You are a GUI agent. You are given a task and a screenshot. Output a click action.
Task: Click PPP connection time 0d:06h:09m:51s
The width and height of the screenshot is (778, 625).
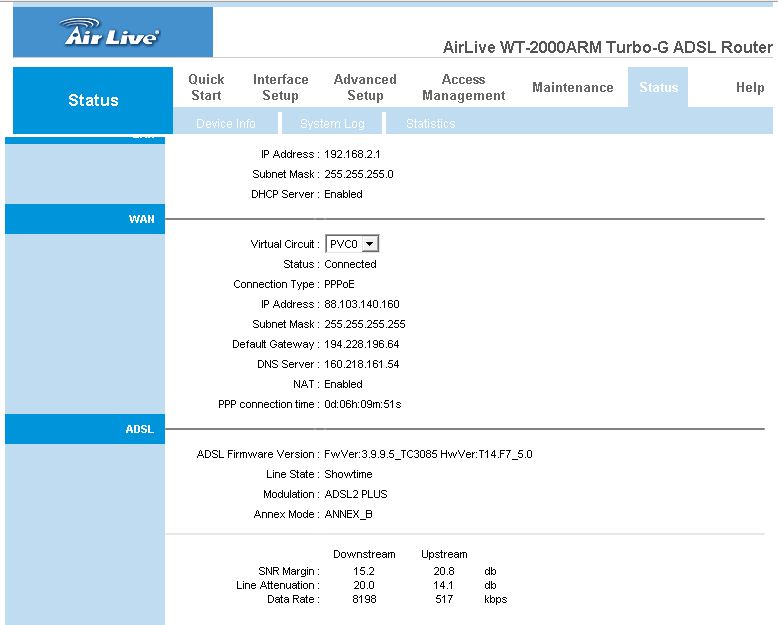pyautogui.click(x=363, y=404)
